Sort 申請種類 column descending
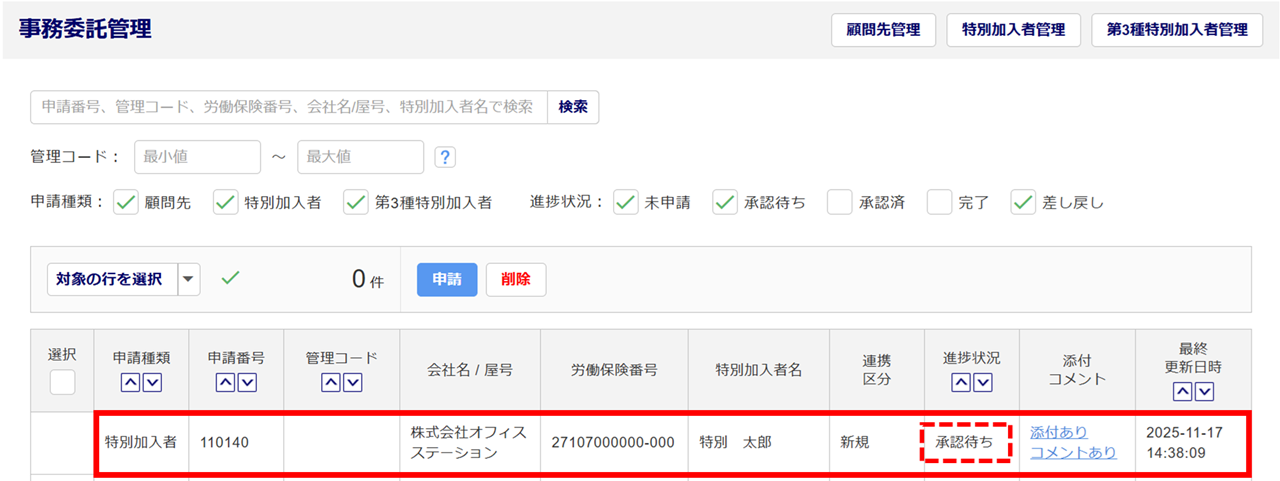 point(152,382)
